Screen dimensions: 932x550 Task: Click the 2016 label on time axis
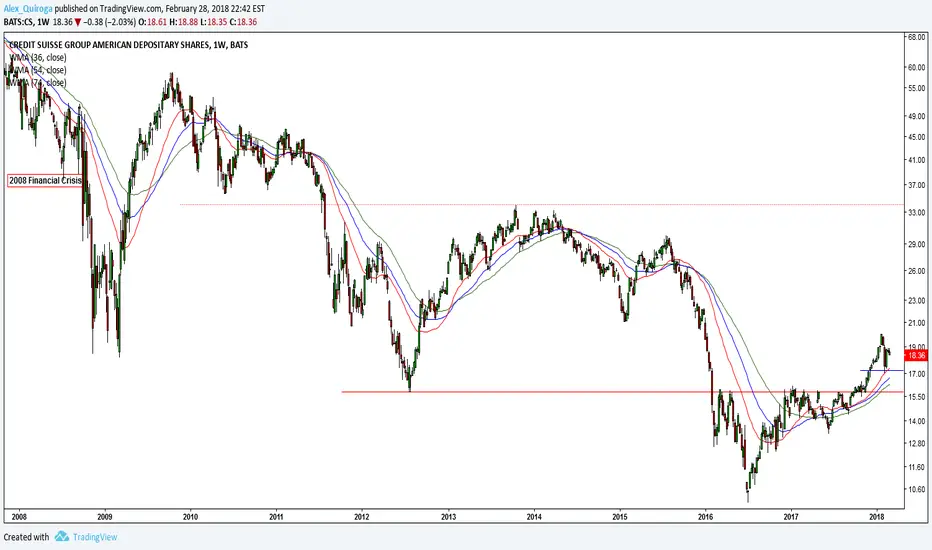(705, 517)
